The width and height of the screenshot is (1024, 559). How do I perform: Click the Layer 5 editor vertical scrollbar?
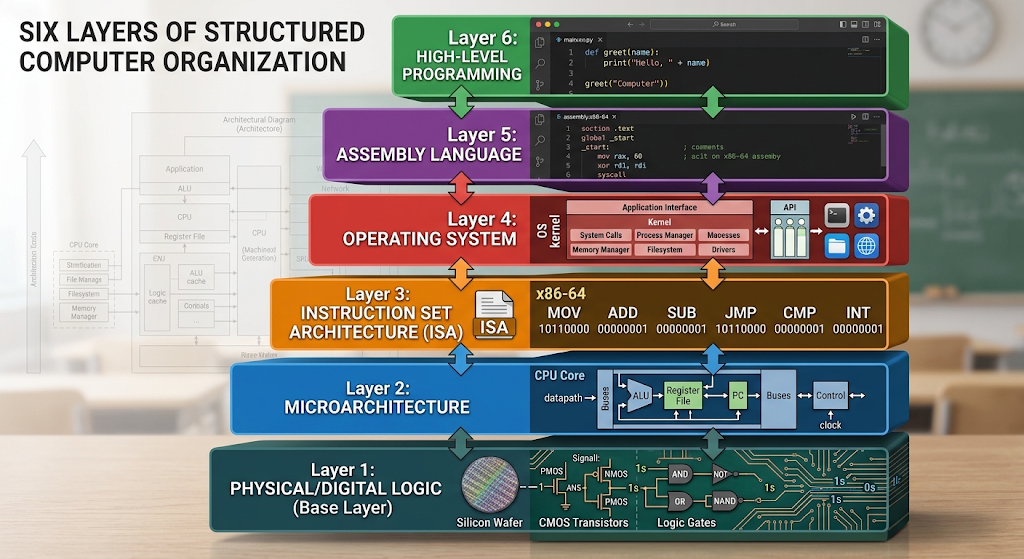coord(884,144)
